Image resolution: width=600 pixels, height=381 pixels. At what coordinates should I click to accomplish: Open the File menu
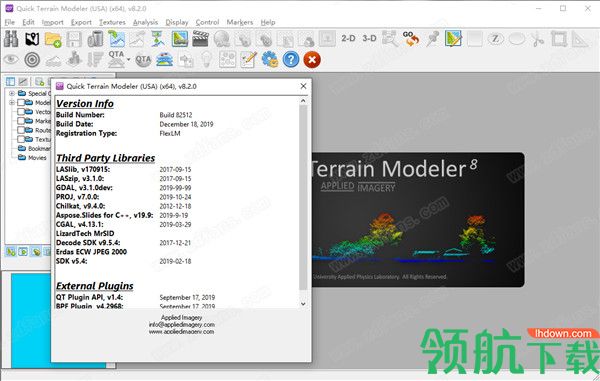coord(10,22)
